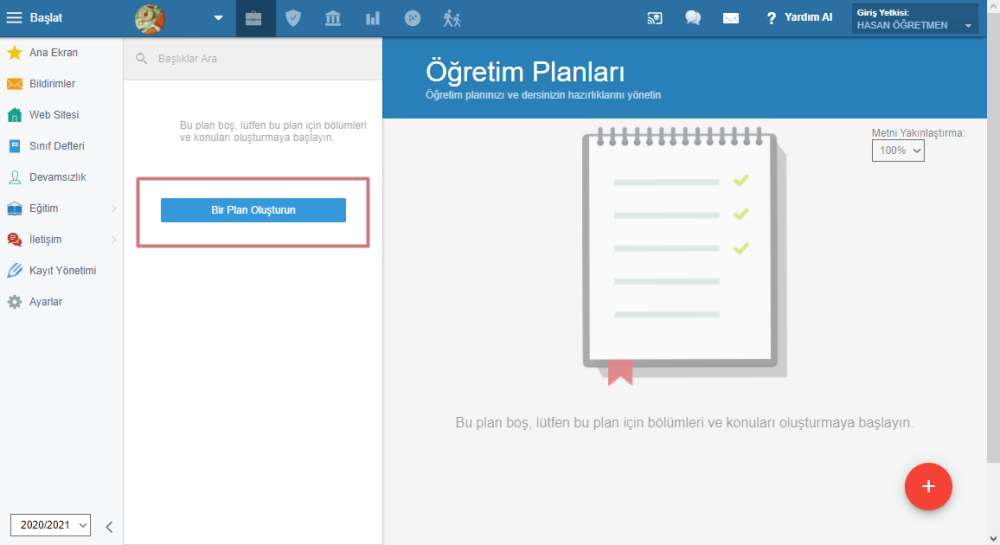The width and height of the screenshot is (1000, 545).
Task: Open the chat bubbles icon
Action: [x=693, y=18]
